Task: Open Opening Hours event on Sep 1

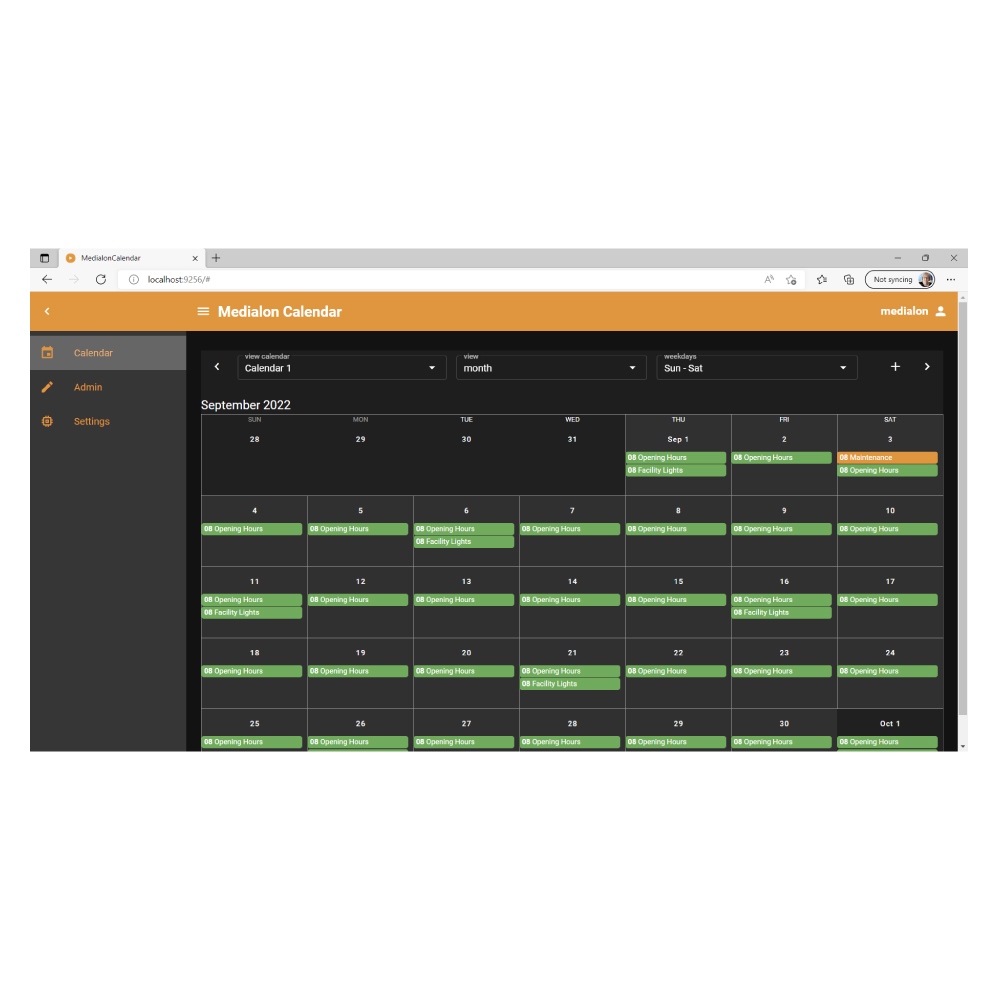Action: pyautogui.click(x=675, y=457)
